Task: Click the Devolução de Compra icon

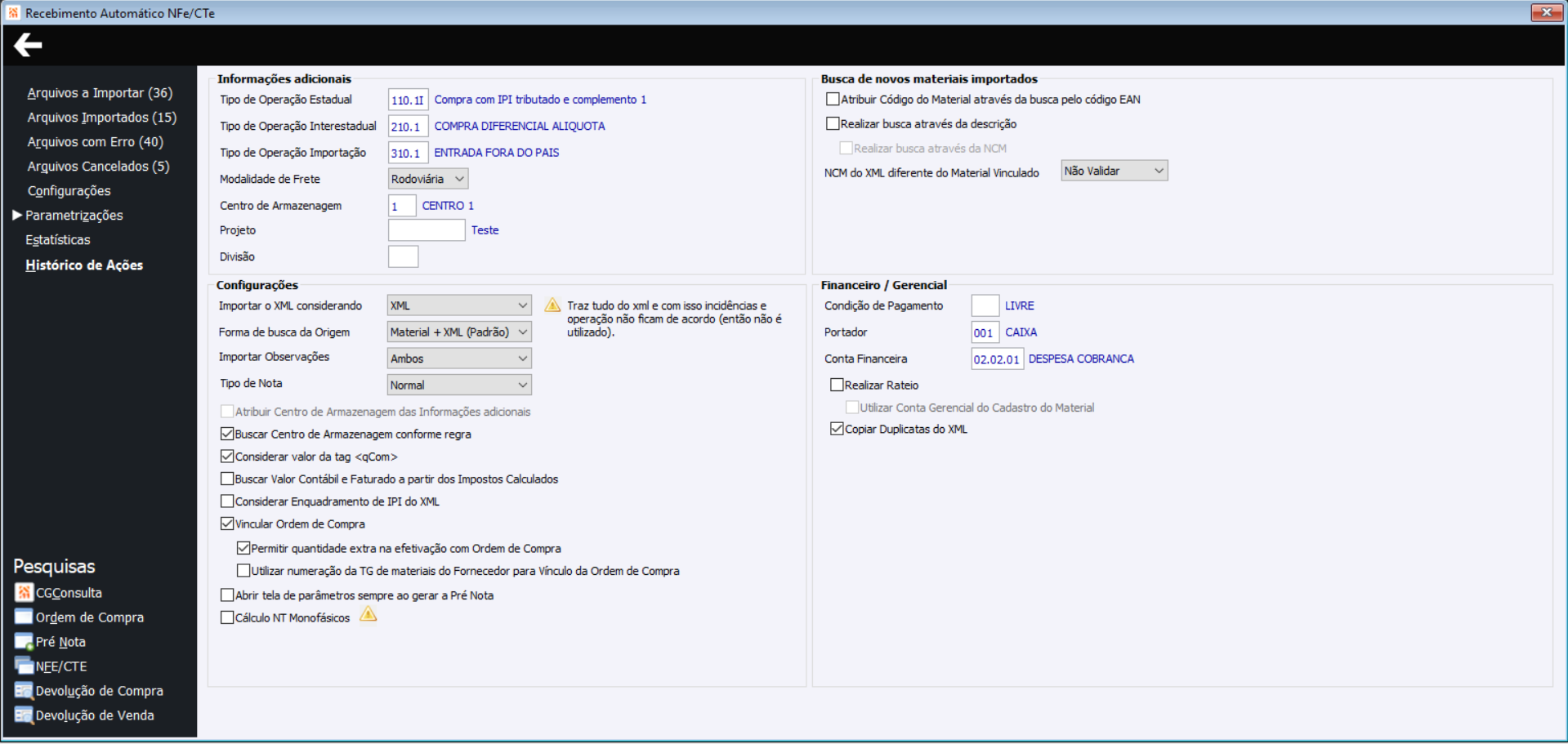Action: coord(24,690)
